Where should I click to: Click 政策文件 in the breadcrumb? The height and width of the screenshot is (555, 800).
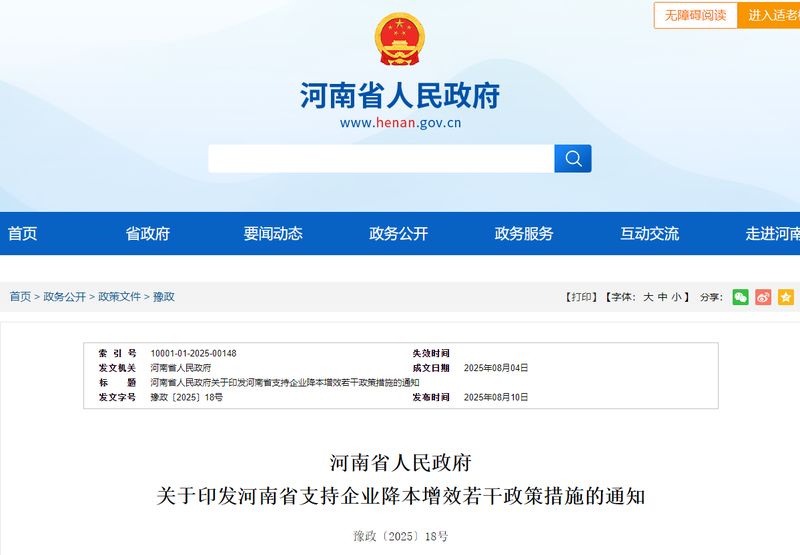(119, 297)
